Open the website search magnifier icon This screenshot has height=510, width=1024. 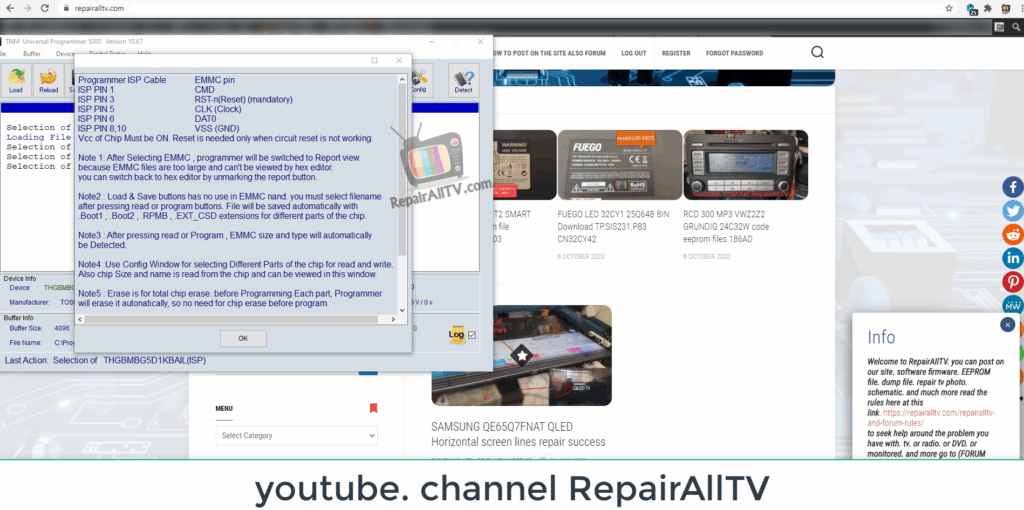click(817, 53)
